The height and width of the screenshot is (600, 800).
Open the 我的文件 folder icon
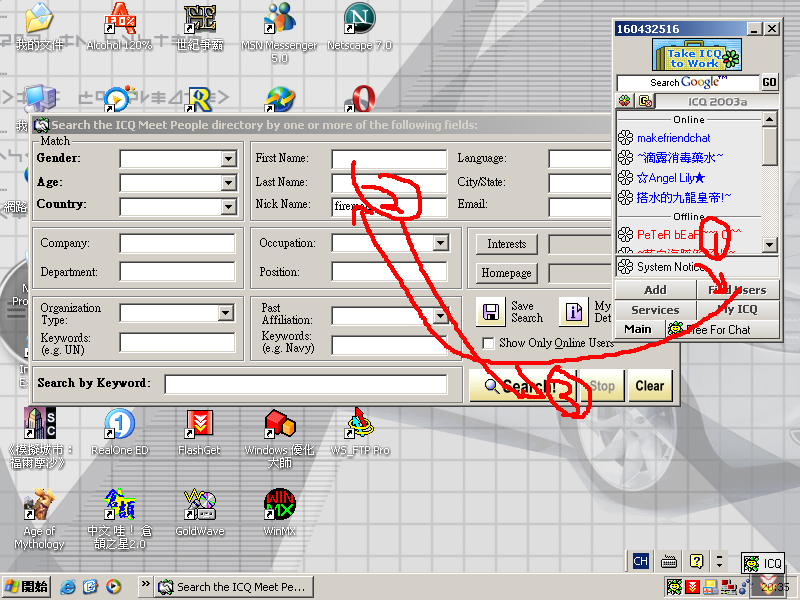point(39,26)
